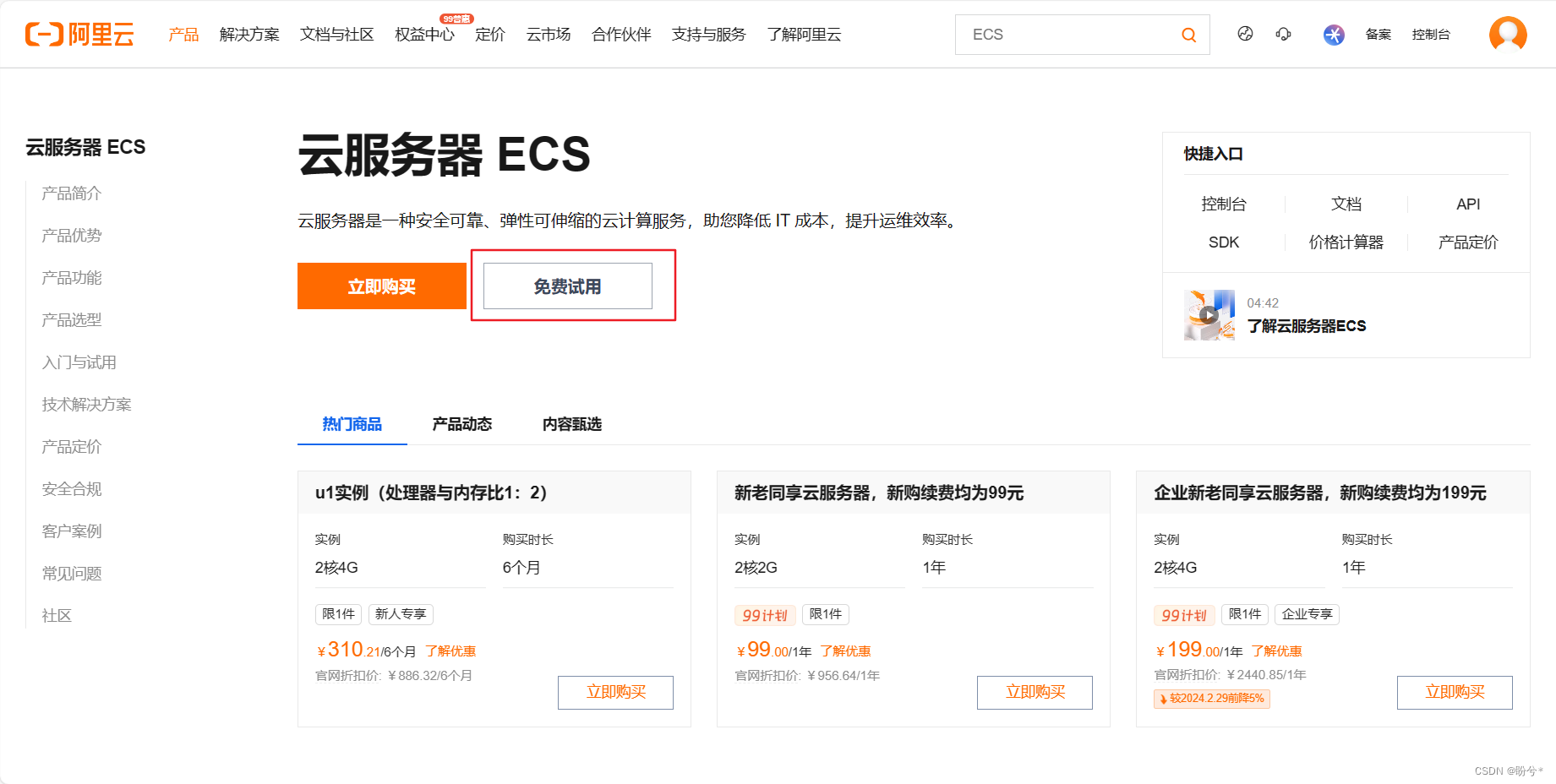The image size is (1556, 784).
Task: Click the 免费试用 button
Action: coord(568,286)
